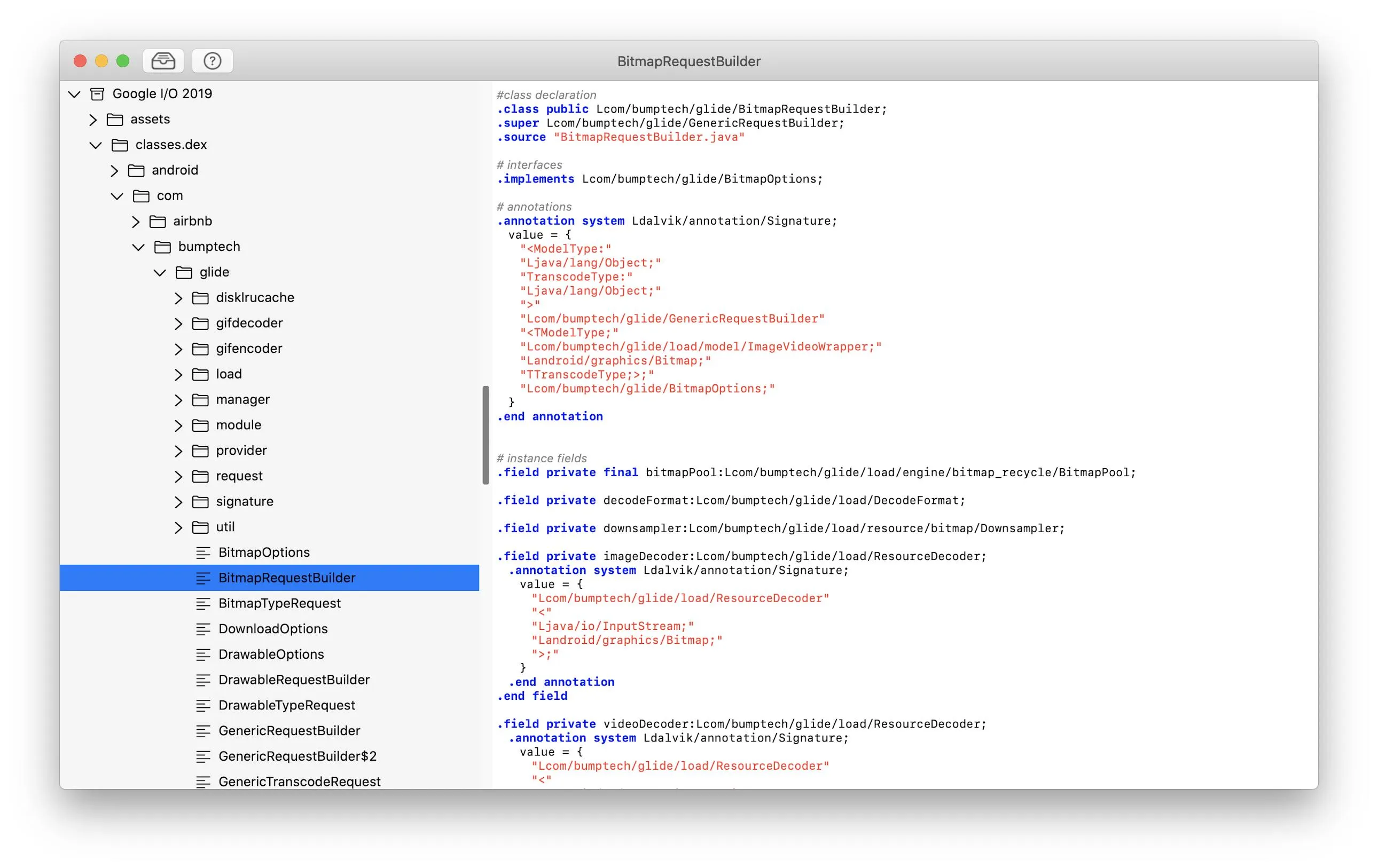Expand the manager folder chevron
Screen dimensions: 1378x868
pyautogui.click(x=178, y=400)
